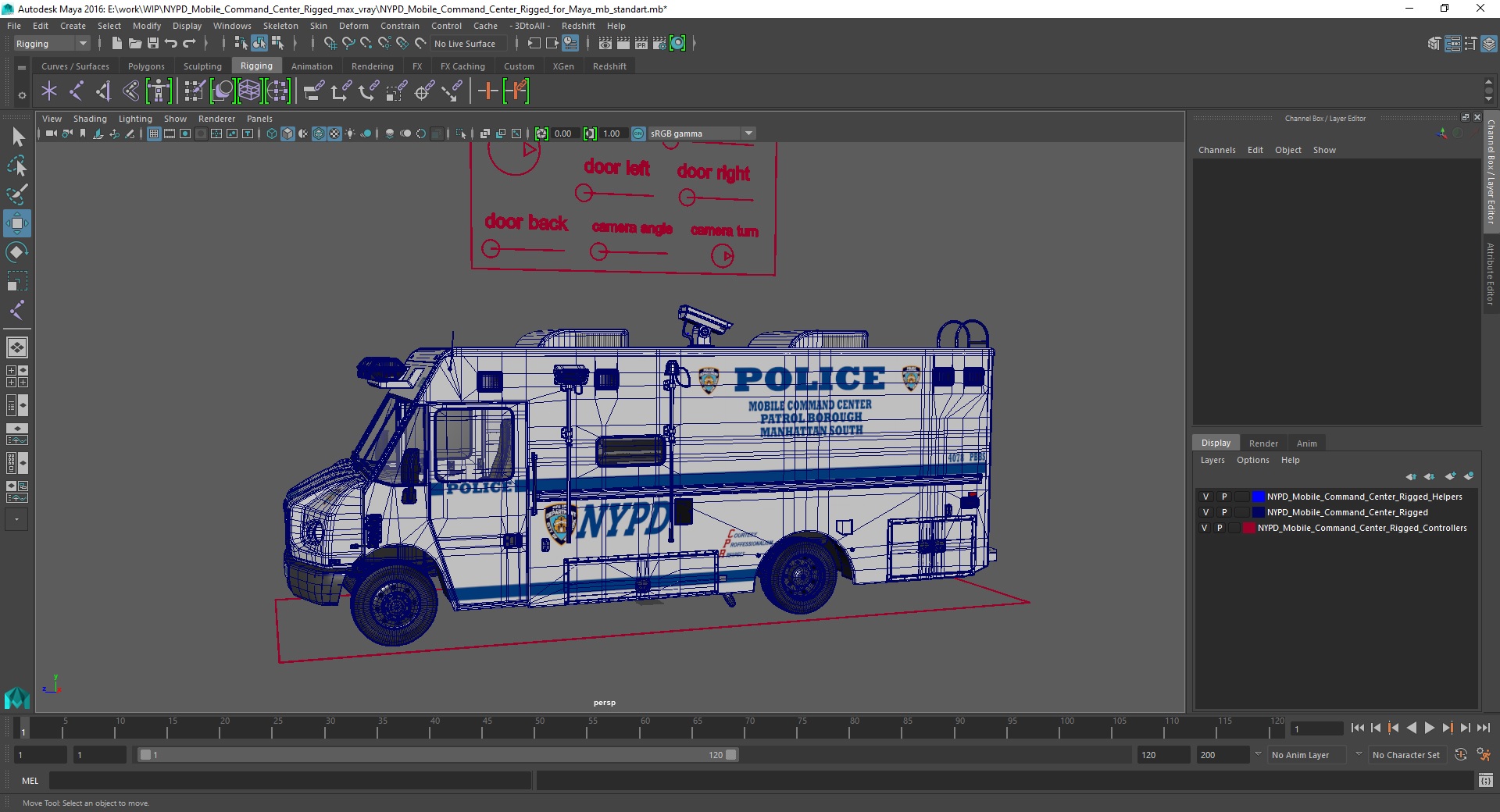Click move layer up icon in layer editor

1411,476
